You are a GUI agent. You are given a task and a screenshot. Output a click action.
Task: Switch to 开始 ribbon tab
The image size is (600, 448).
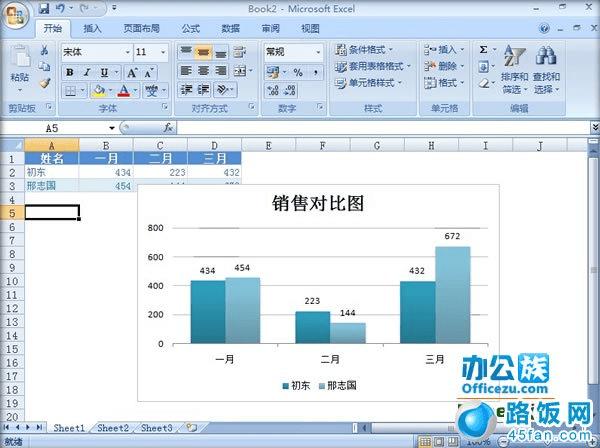(x=52, y=28)
